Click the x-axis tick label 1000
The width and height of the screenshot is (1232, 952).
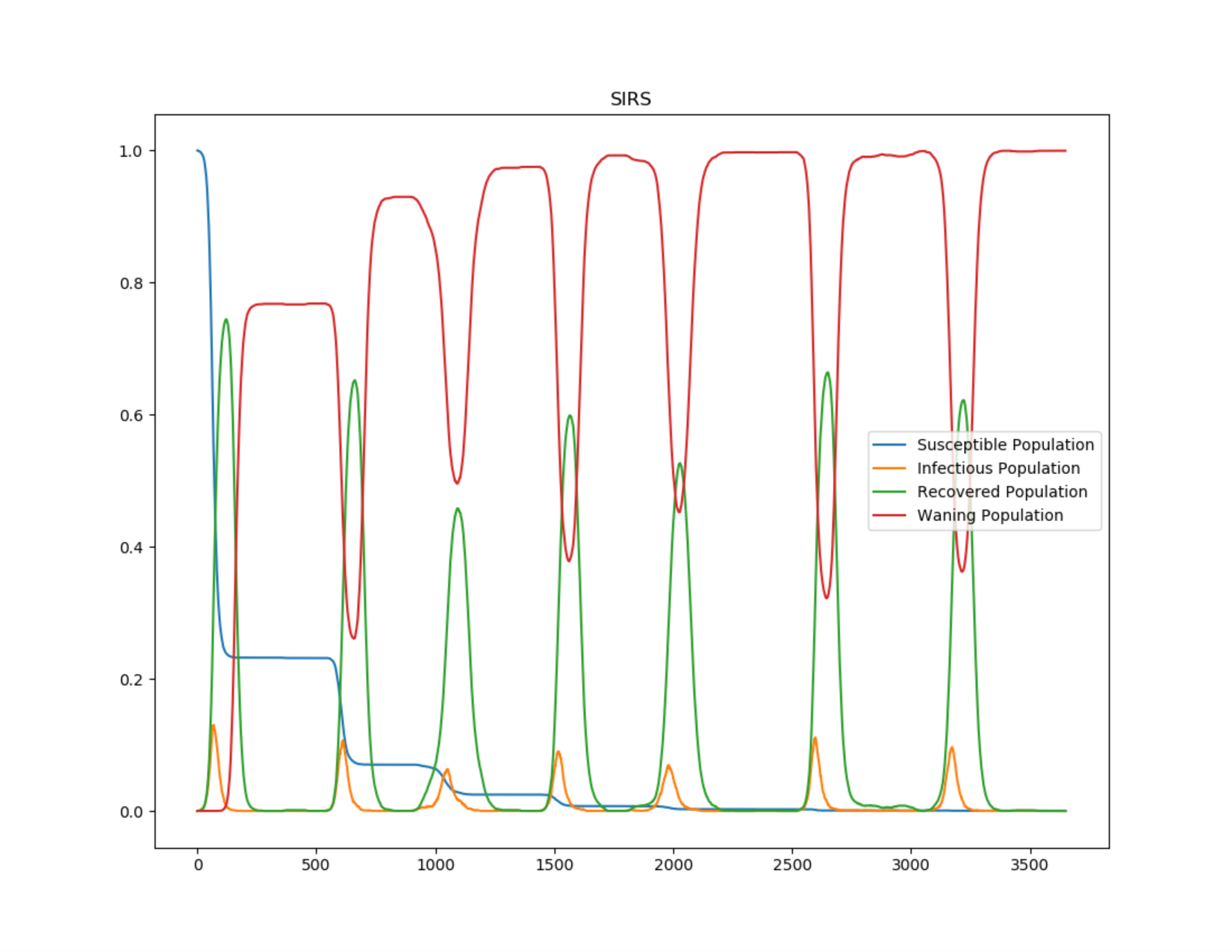pos(435,865)
